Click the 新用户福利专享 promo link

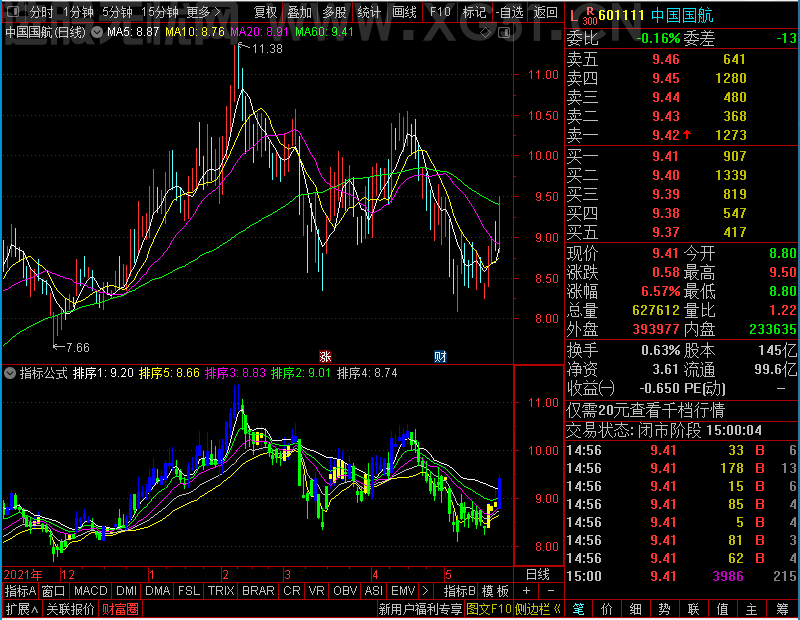click(420, 609)
